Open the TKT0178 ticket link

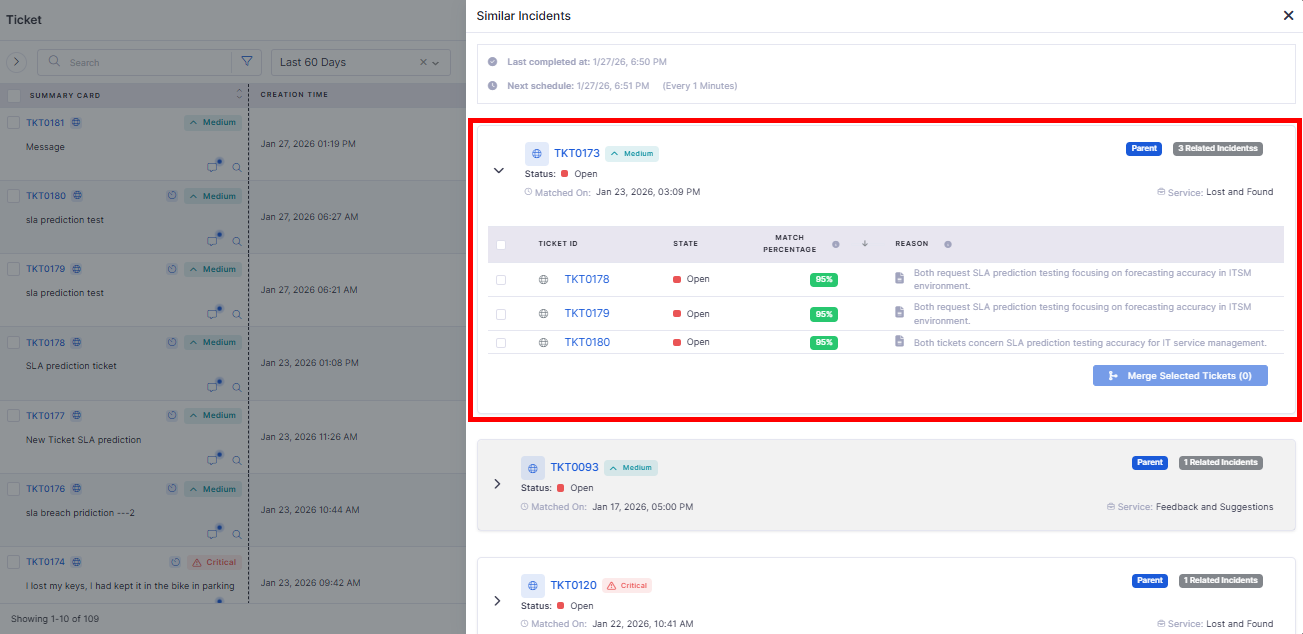click(x=586, y=280)
